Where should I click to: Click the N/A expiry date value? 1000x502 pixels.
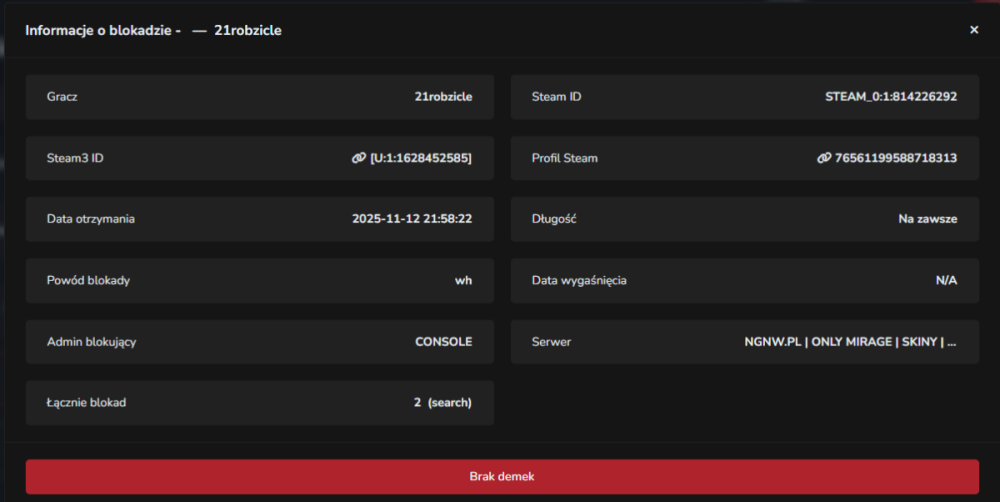pos(946,280)
